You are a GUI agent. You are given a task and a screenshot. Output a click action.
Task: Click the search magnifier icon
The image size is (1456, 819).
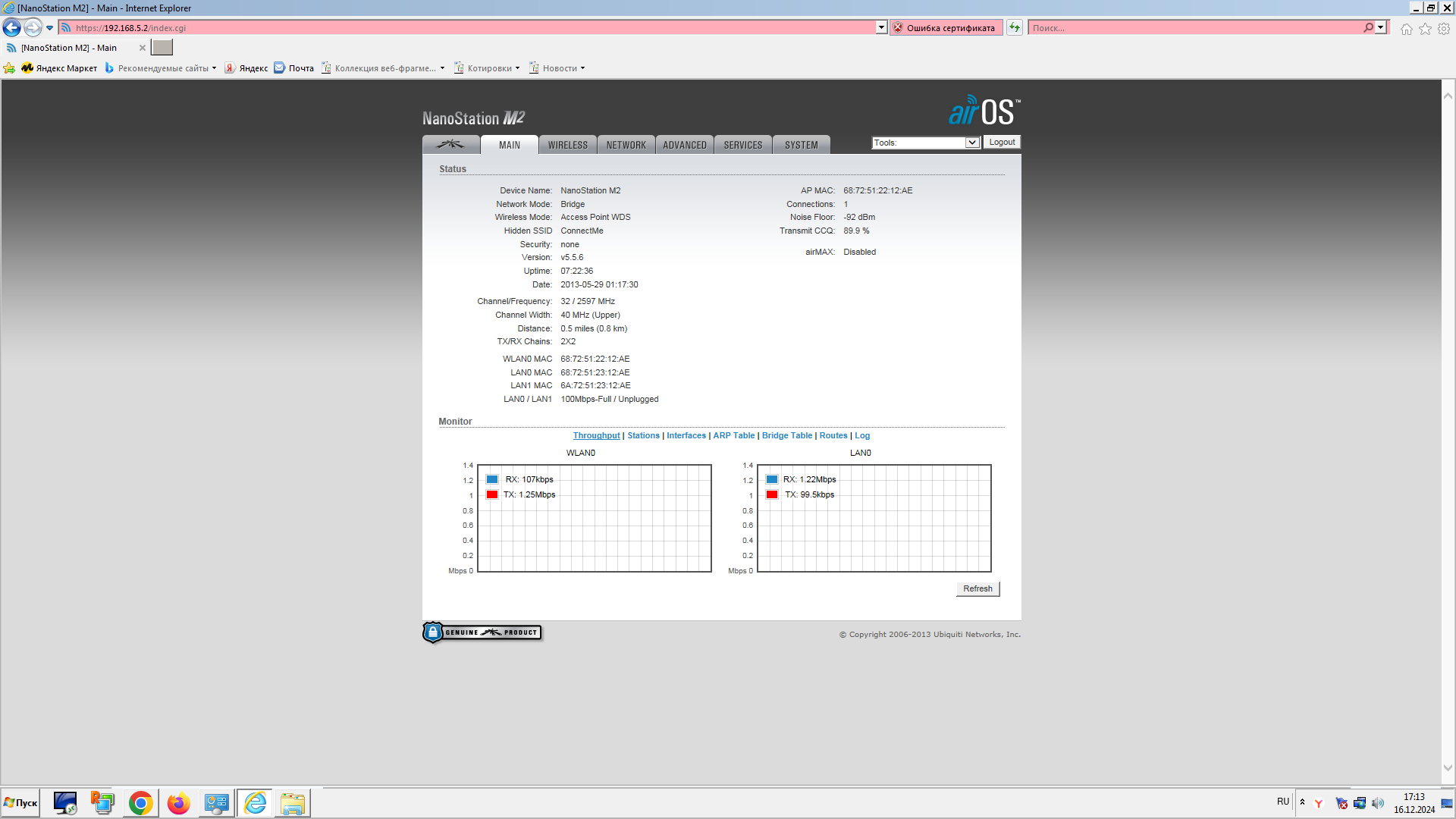(1368, 28)
